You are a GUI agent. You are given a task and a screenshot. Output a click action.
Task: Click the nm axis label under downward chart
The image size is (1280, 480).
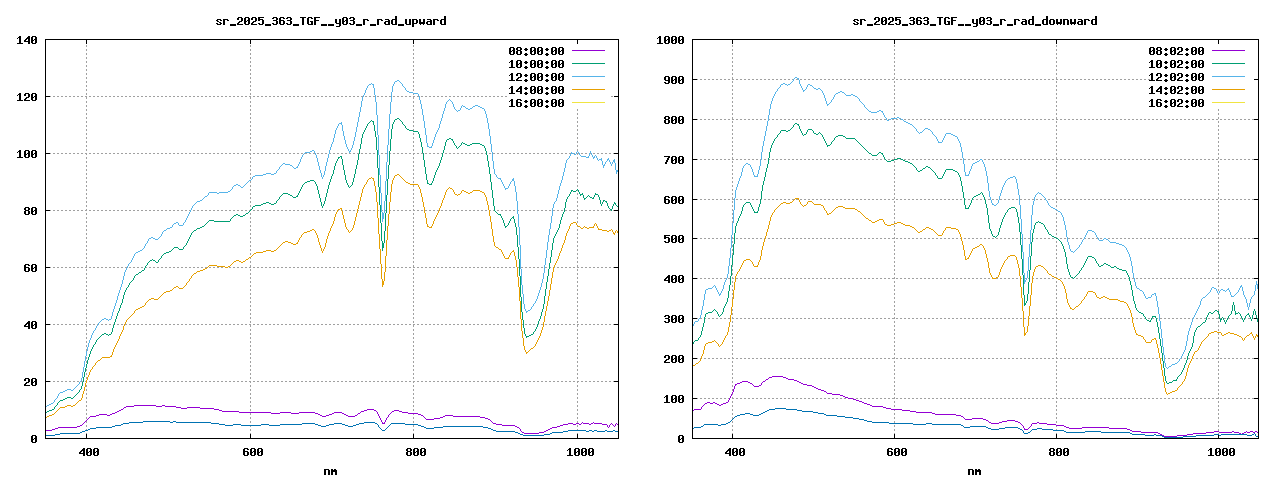[x=974, y=469]
